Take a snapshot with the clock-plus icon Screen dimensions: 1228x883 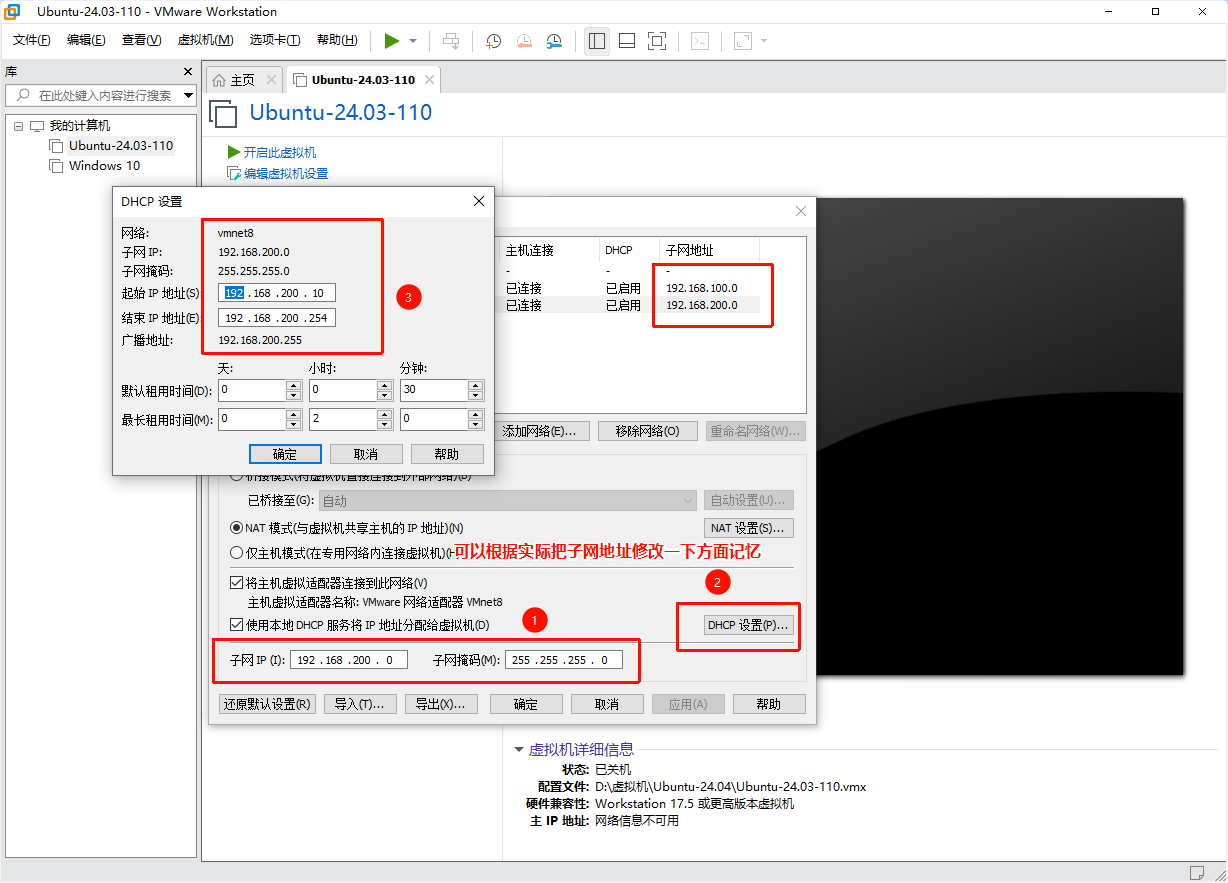point(494,41)
